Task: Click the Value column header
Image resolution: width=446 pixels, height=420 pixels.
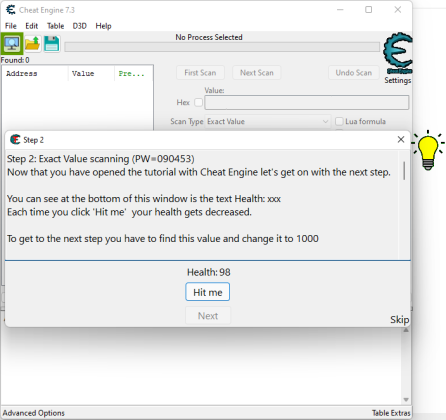Action: (91, 73)
